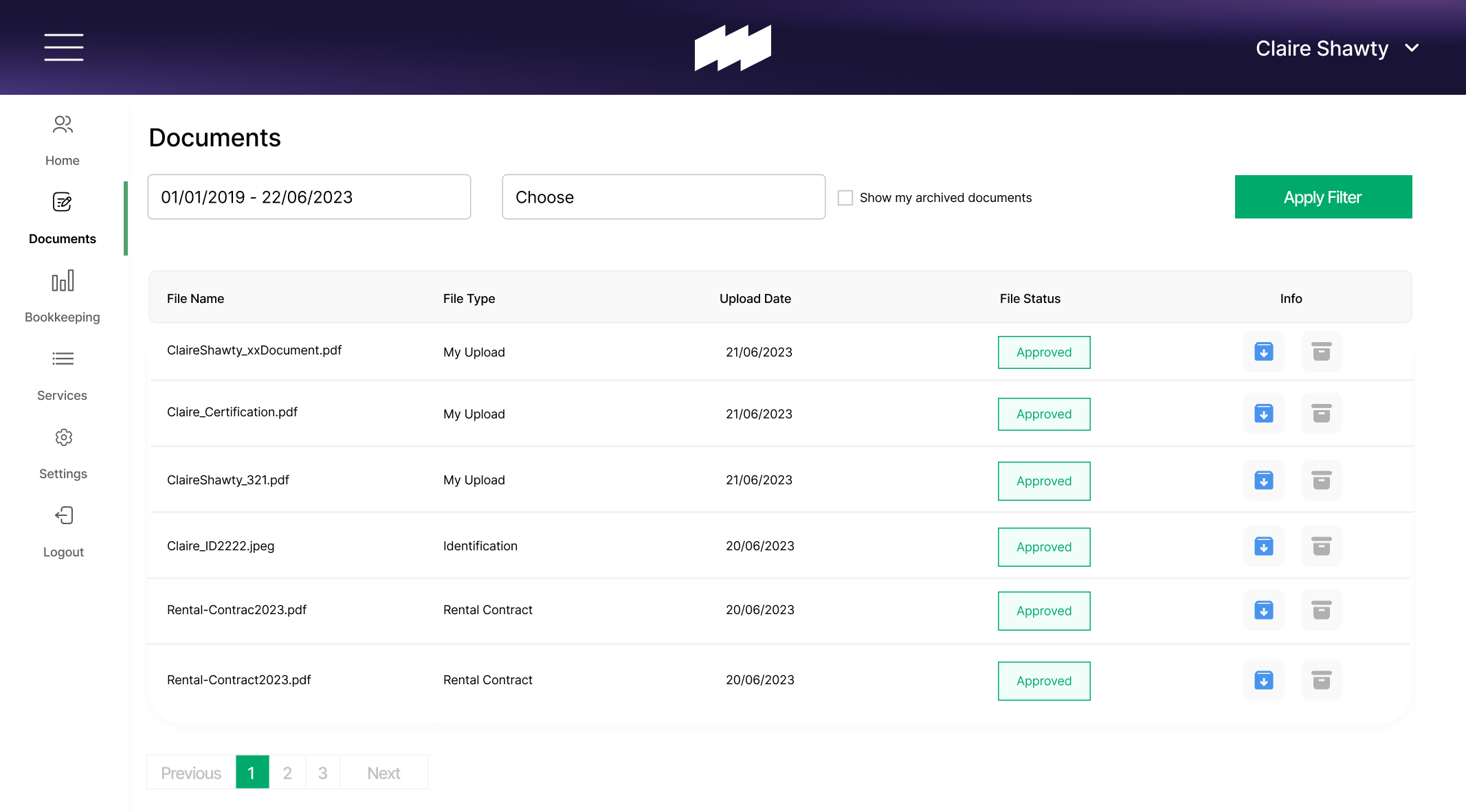Click Approved badge for ClaireShawty_xxDocument.pdf
This screenshot has height=812, width=1466.
point(1044,352)
